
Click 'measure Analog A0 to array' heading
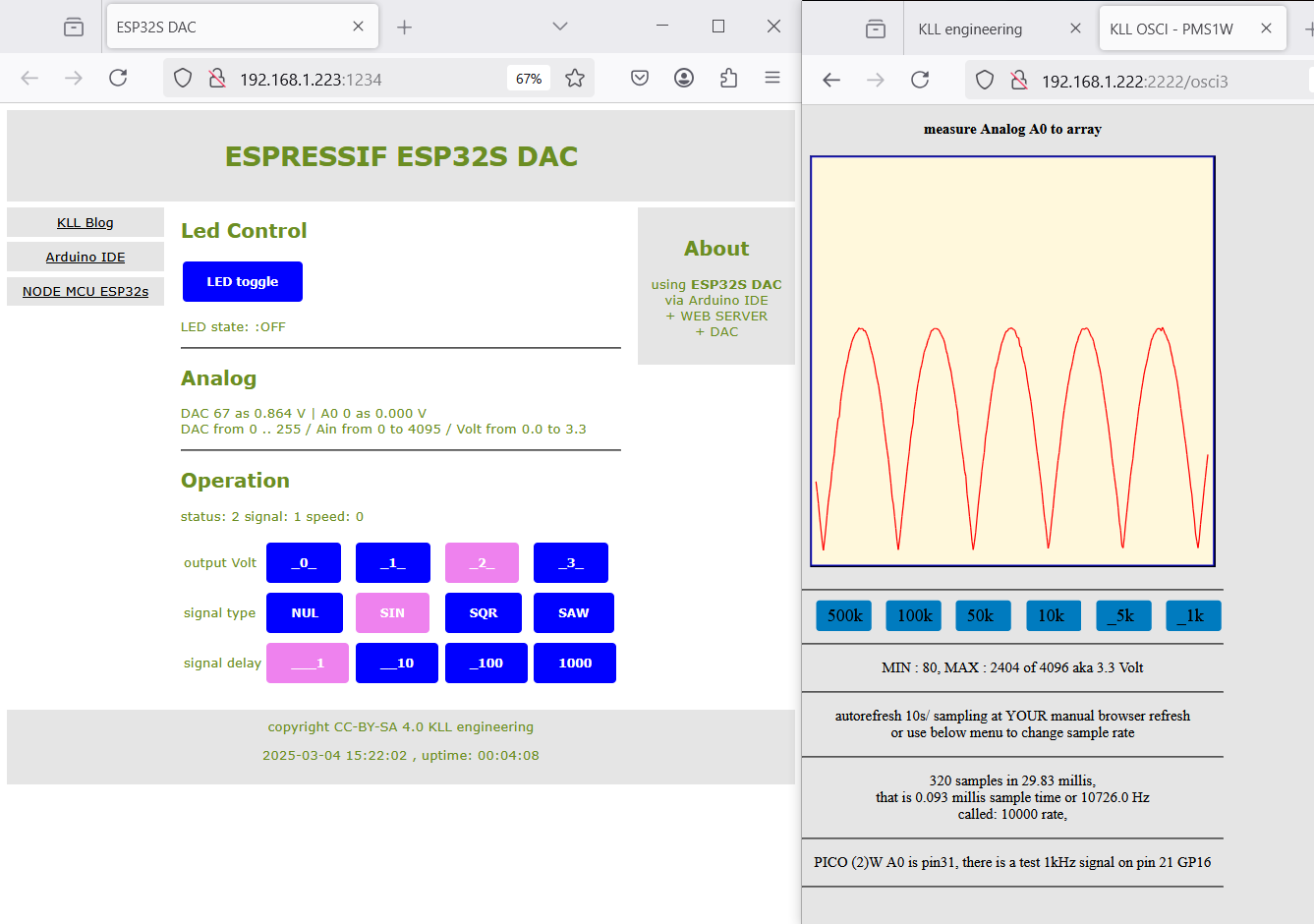(1012, 129)
